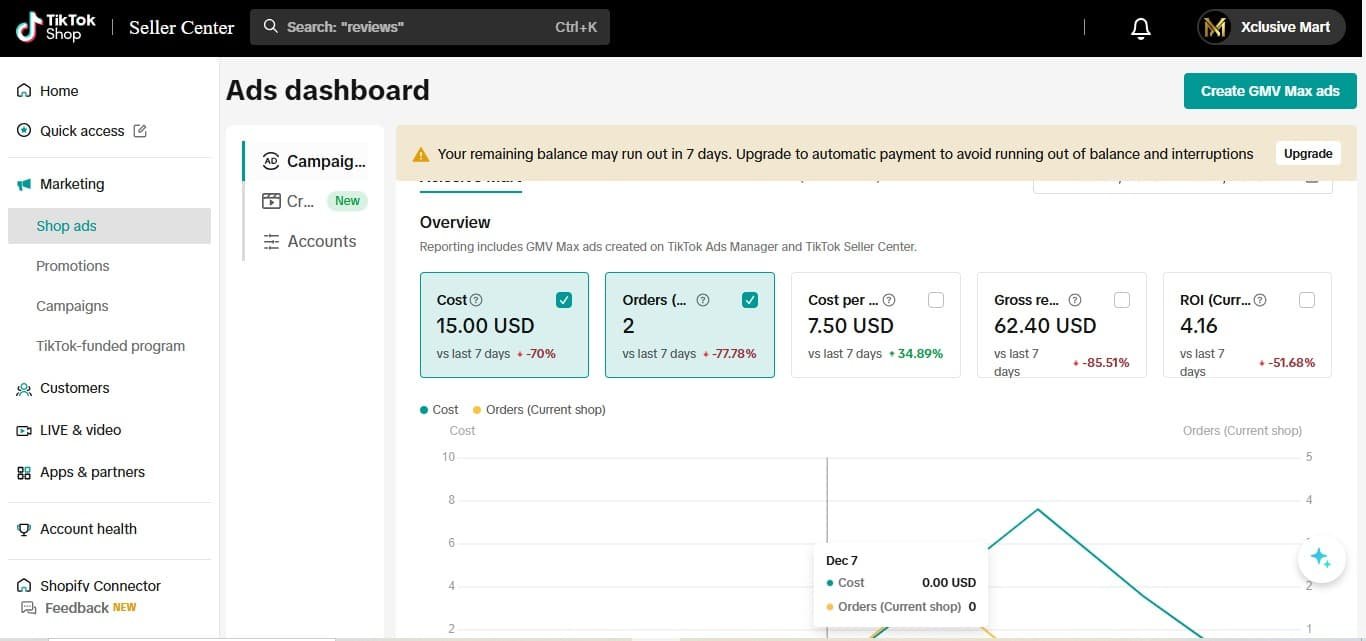Click the Marketing megaphone icon
This screenshot has height=641, width=1366.
pyautogui.click(x=24, y=184)
